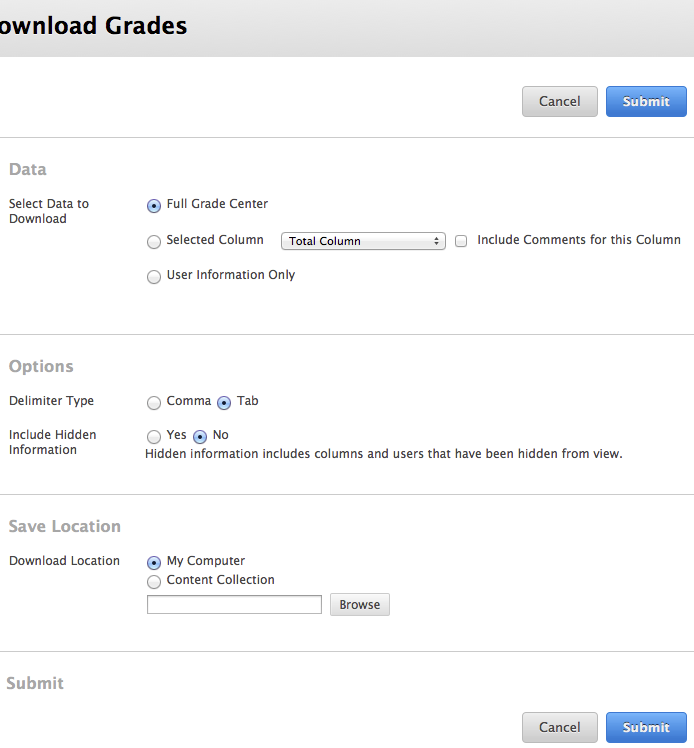Select User Information Only option

(154, 277)
